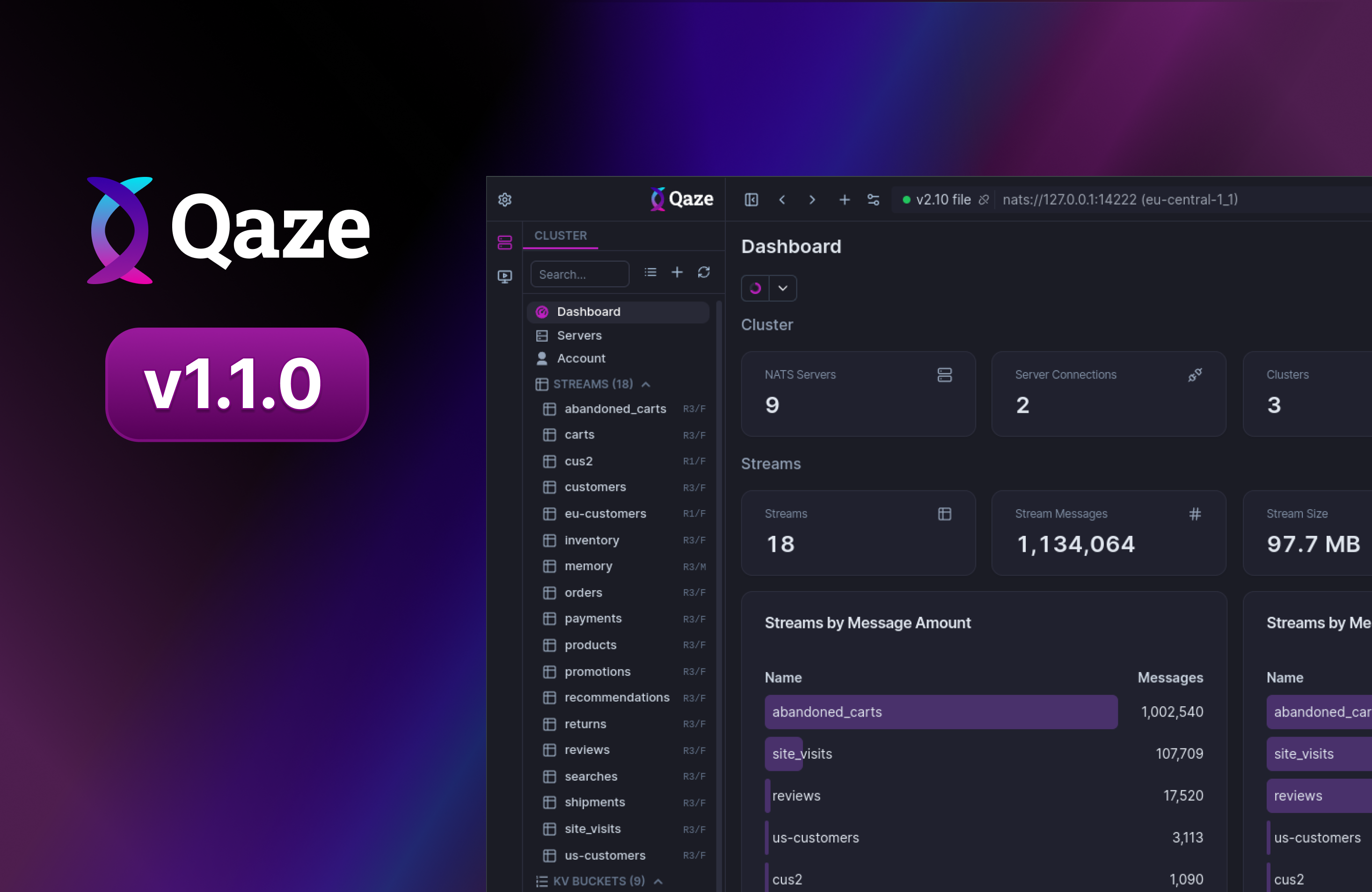Image resolution: width=1372 pixels, height=892 pixels.
Task: Switch to the CLUSTER tab
Action: point(560,235)
